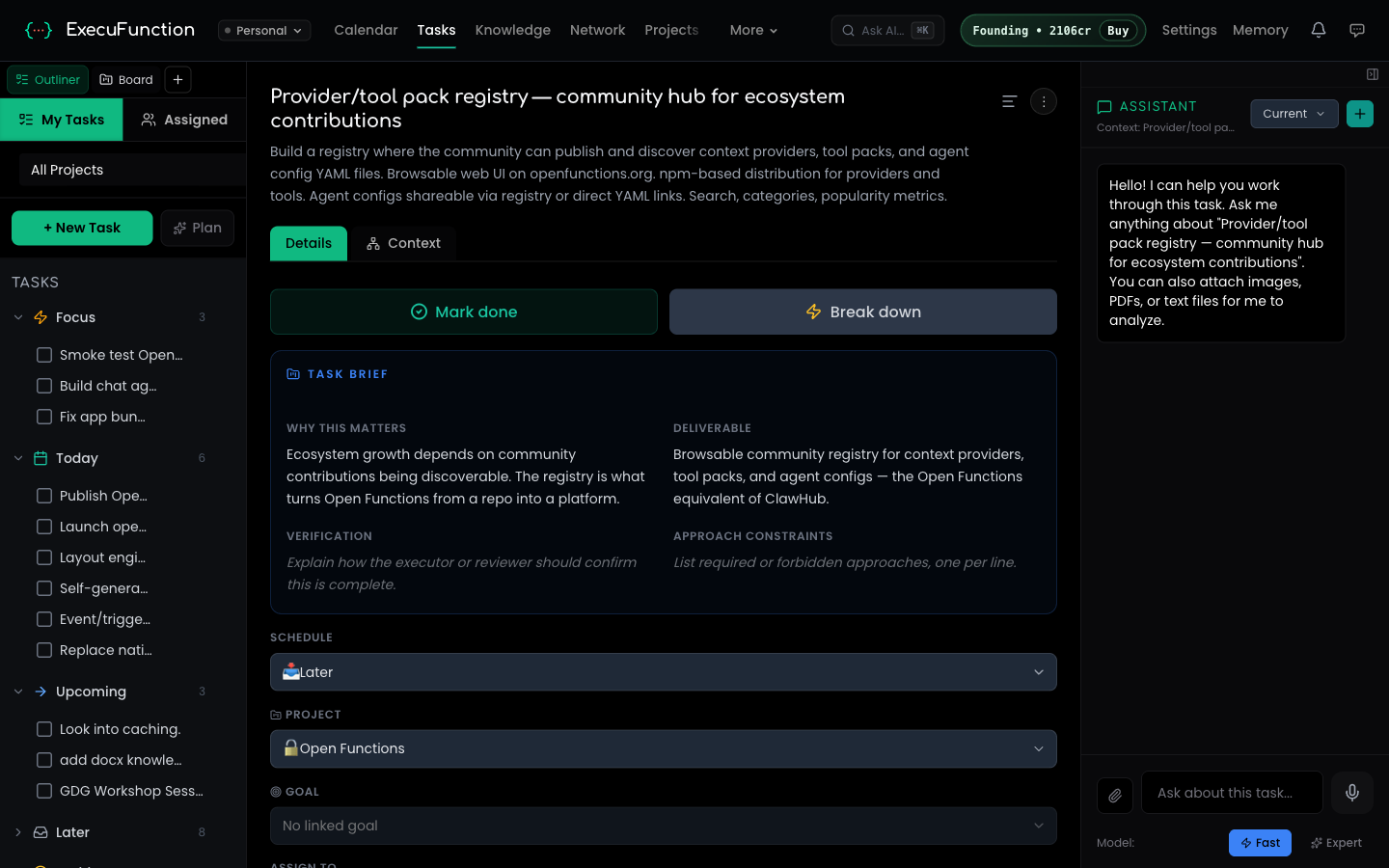Open the three-dot menu on the task header
Screen dimensions: 1389x868
click(x=1043, y=101)
